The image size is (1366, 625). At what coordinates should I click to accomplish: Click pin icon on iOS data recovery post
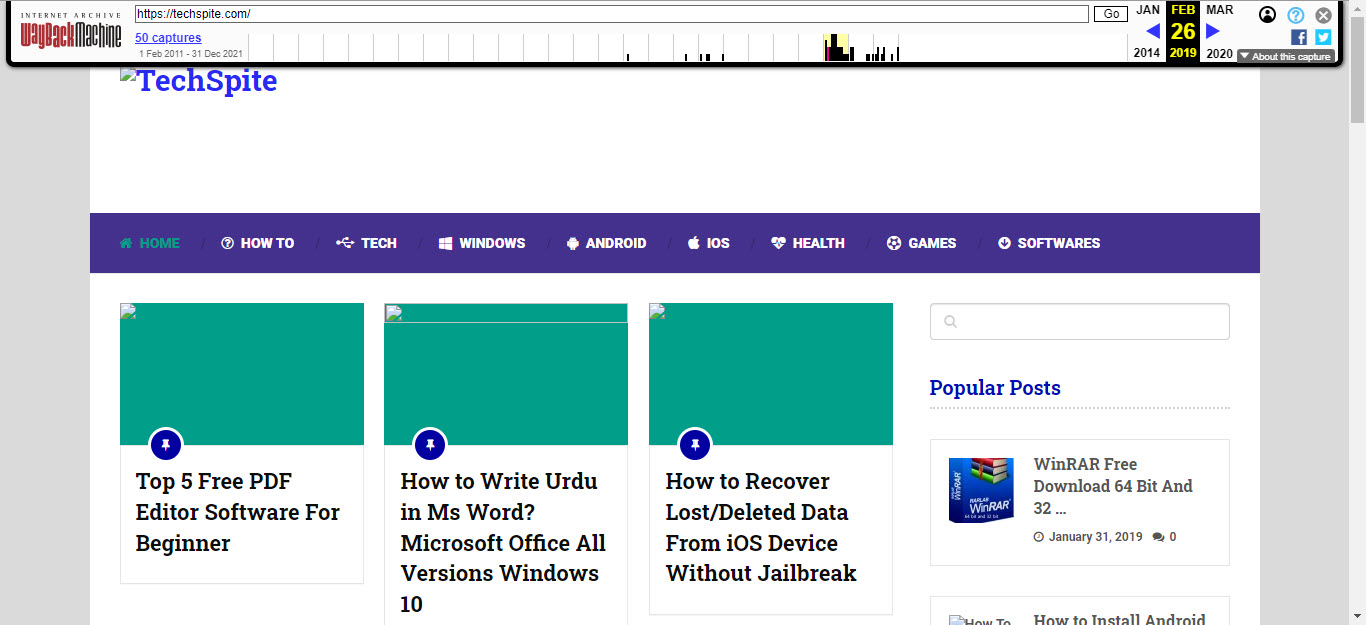[x=695, y=444]
